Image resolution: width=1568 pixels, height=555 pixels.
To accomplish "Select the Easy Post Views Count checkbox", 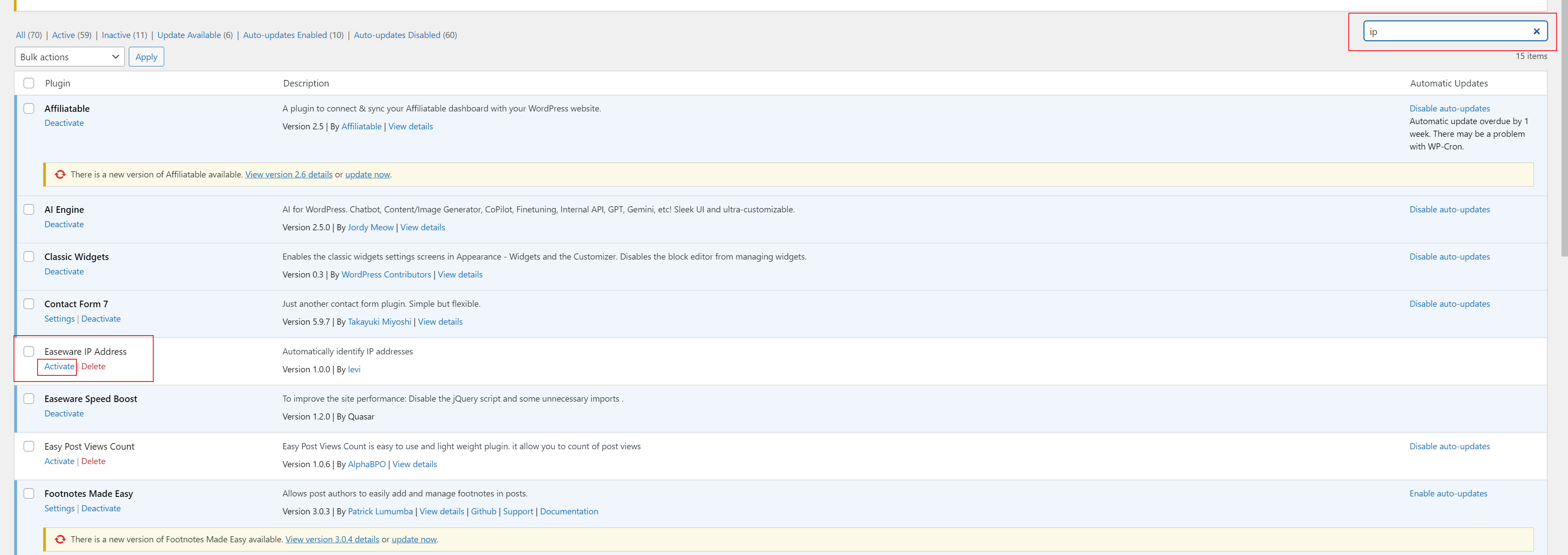I will (x=29, y=446).
